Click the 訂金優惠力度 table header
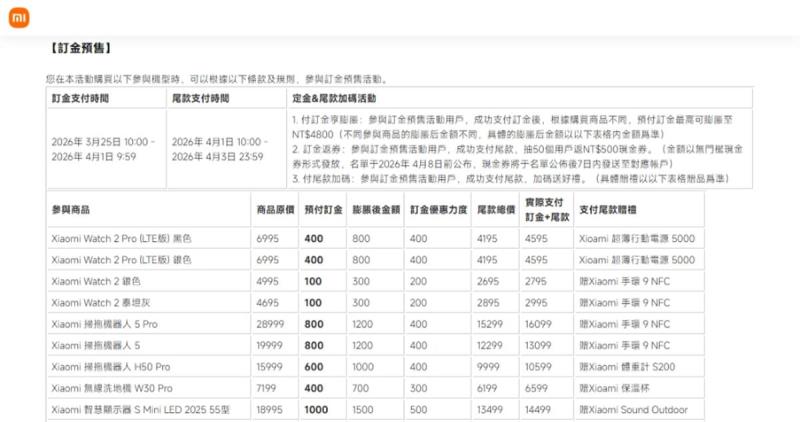 439,210
